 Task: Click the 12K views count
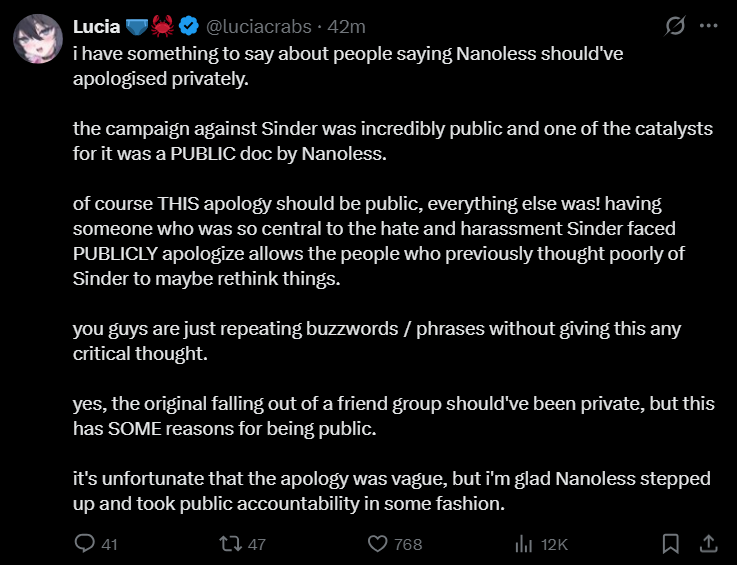[x=554, y=544]
